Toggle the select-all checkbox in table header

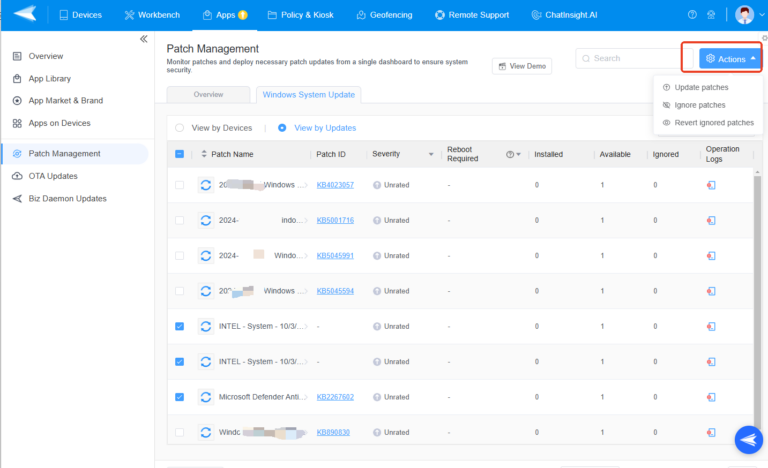[x=180, y=154]
